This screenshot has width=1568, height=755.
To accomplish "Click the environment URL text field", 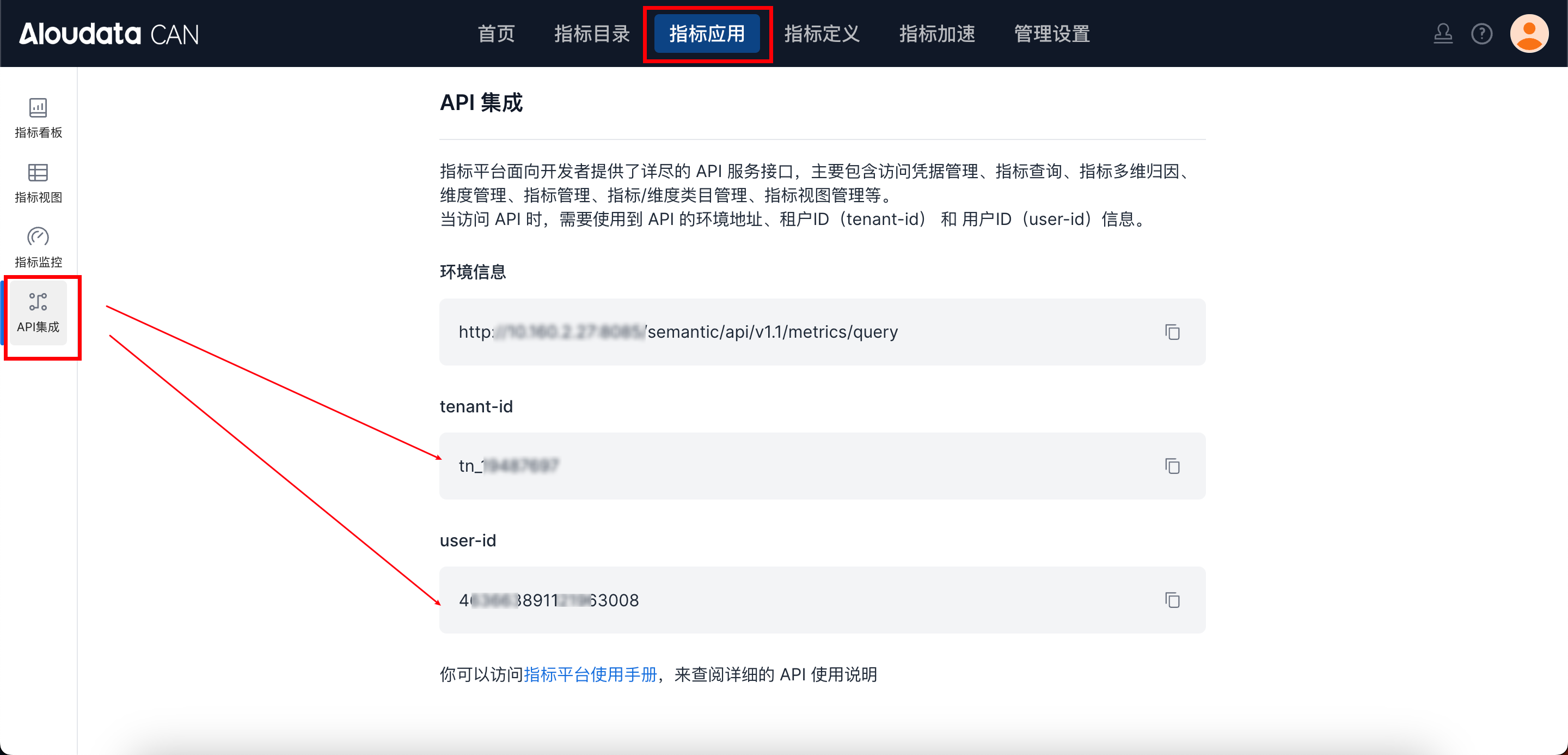I will click(791, 332).
